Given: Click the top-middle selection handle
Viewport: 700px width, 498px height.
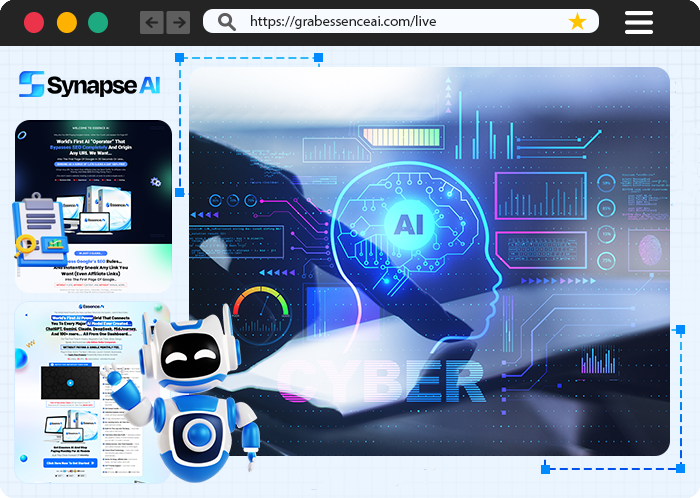Looking at the screenshot, I should pyautogui.click(x=318, y=58).
